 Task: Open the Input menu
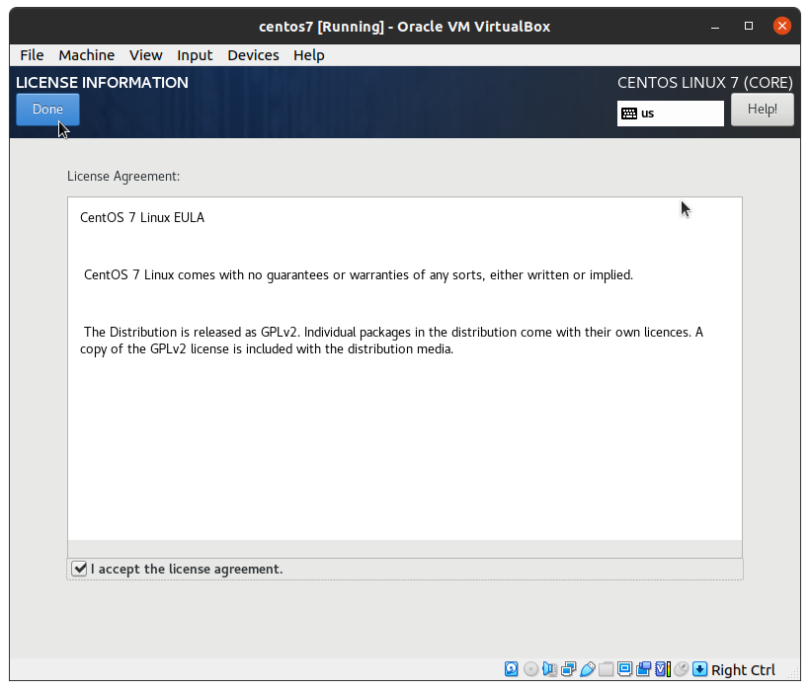point(194,55)
